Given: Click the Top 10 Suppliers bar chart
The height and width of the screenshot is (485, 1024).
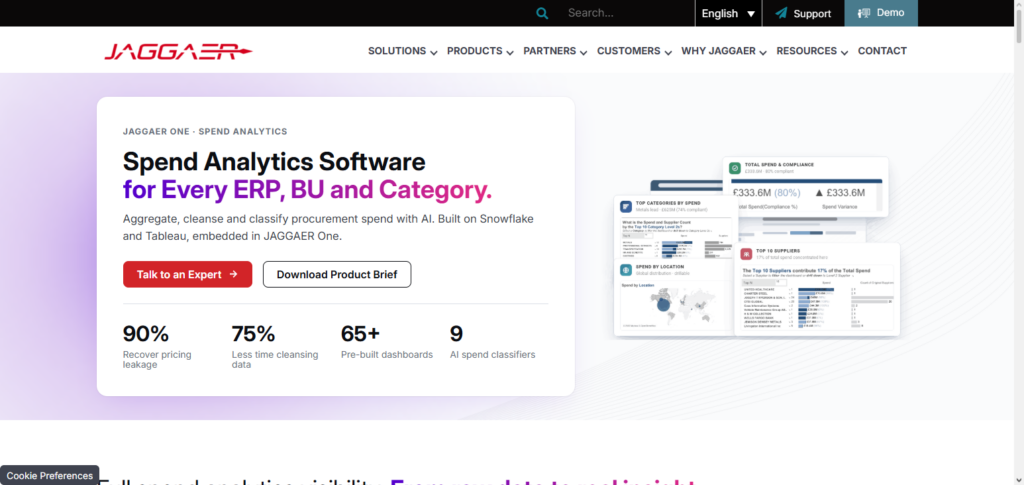Looking at the screenshot, I should pos(818,306).
